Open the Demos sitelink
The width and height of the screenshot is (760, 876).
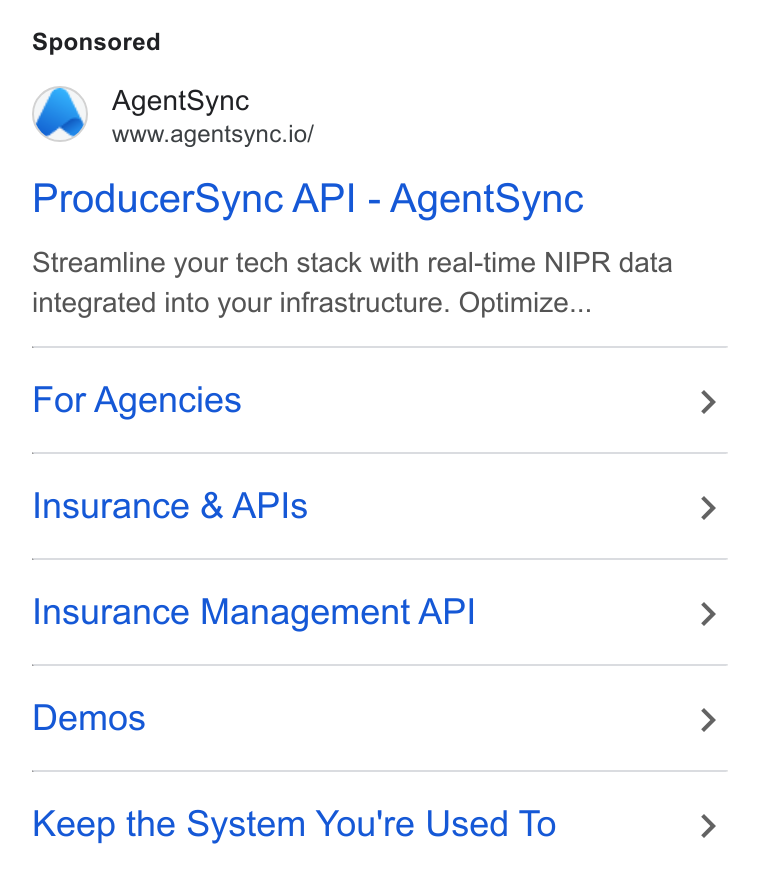89,718
